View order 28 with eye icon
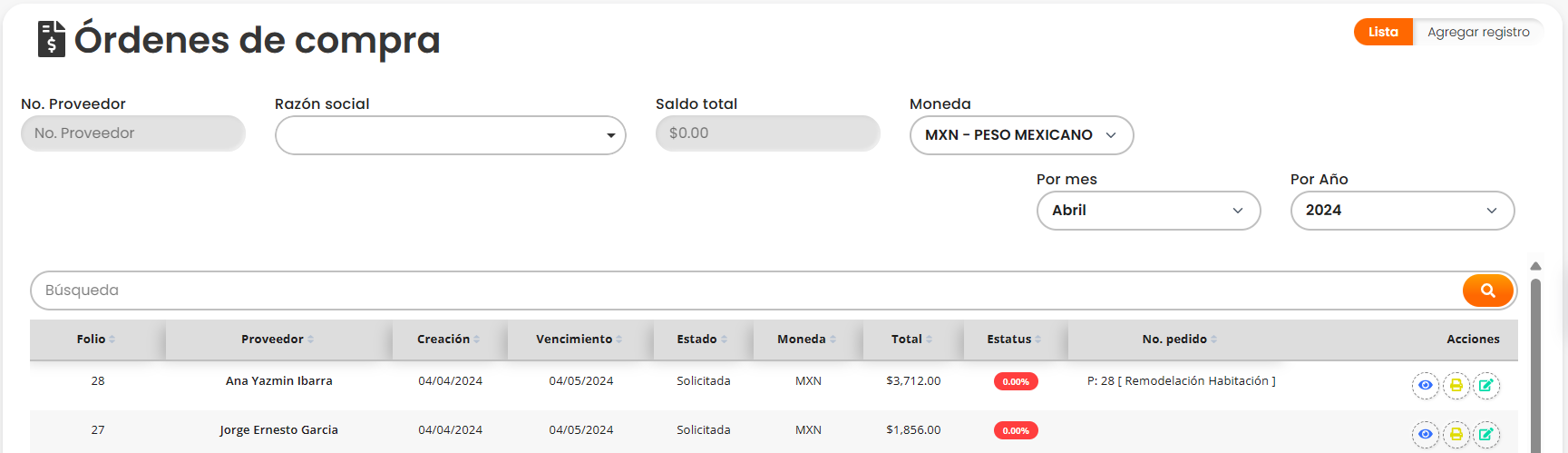 1426,386
